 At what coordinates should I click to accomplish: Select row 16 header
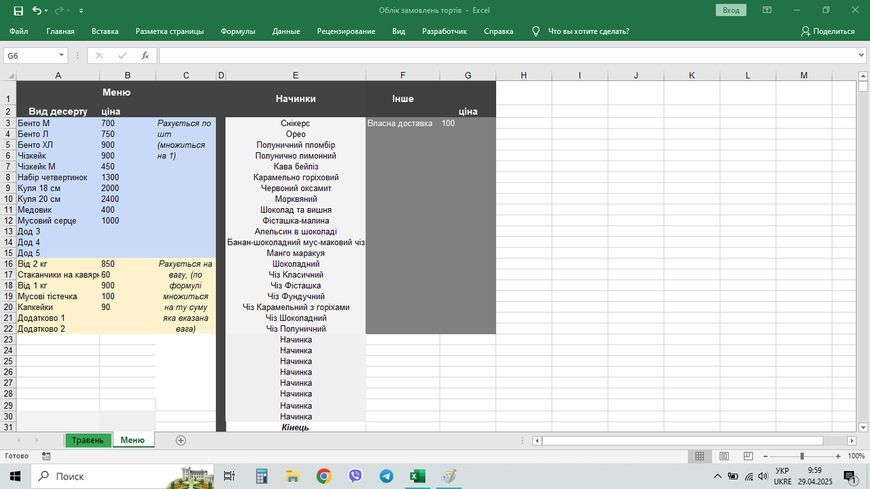[8, 264]
